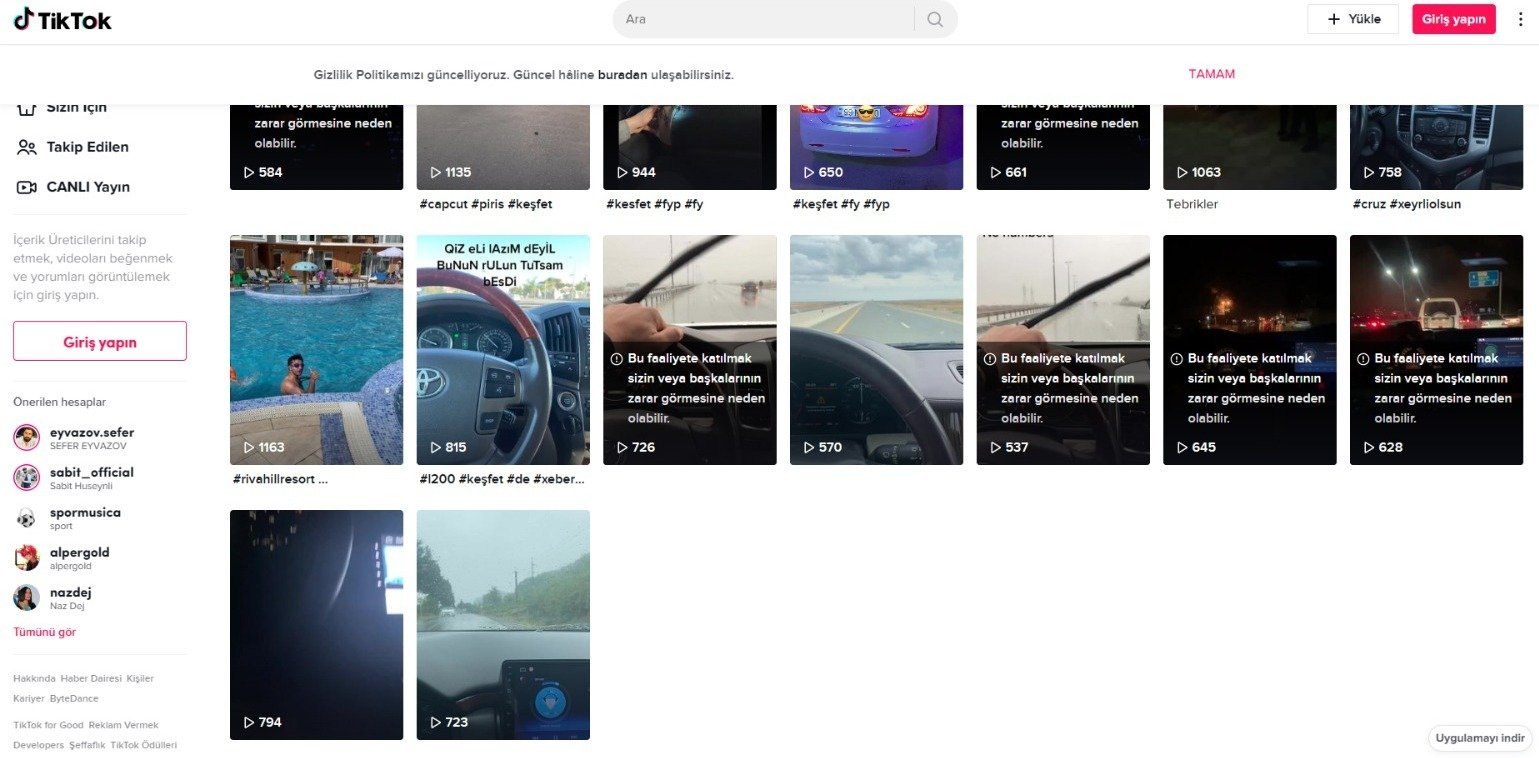Open spormusica profile avatar
The image size is (1539, 758).
pos(26,518)
